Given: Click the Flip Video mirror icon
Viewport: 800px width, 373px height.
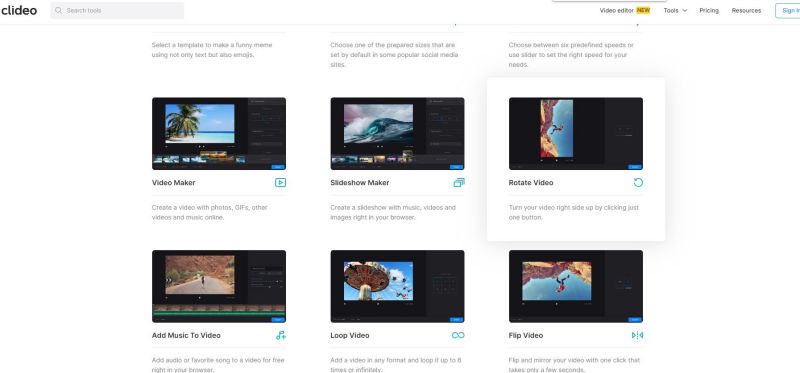Looking at the screenshot, I should [x=637, y=335].
